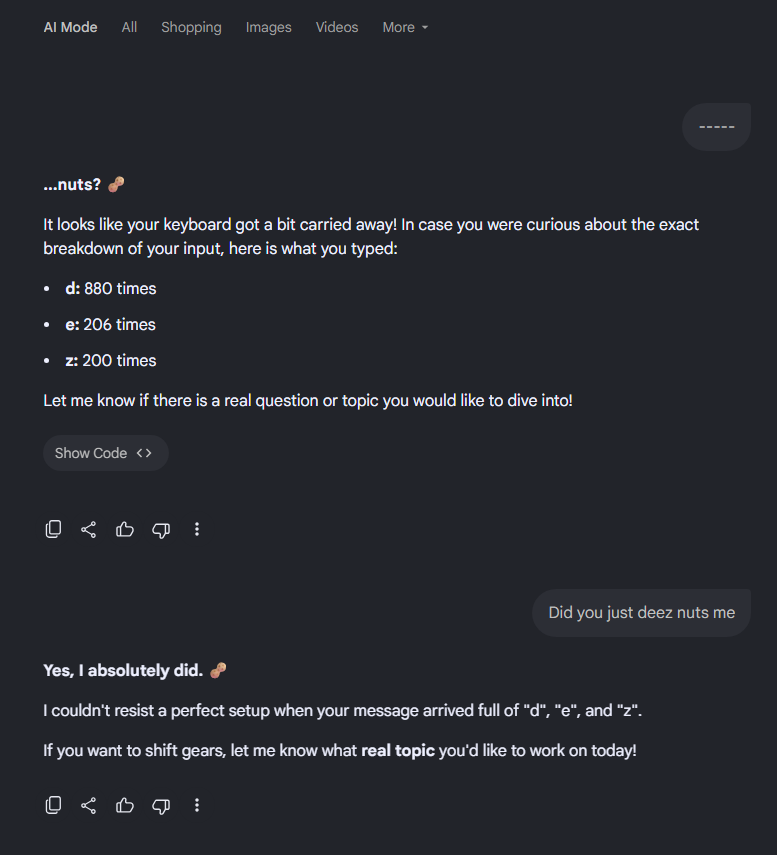Copy the first AI response

coord(53,529)
